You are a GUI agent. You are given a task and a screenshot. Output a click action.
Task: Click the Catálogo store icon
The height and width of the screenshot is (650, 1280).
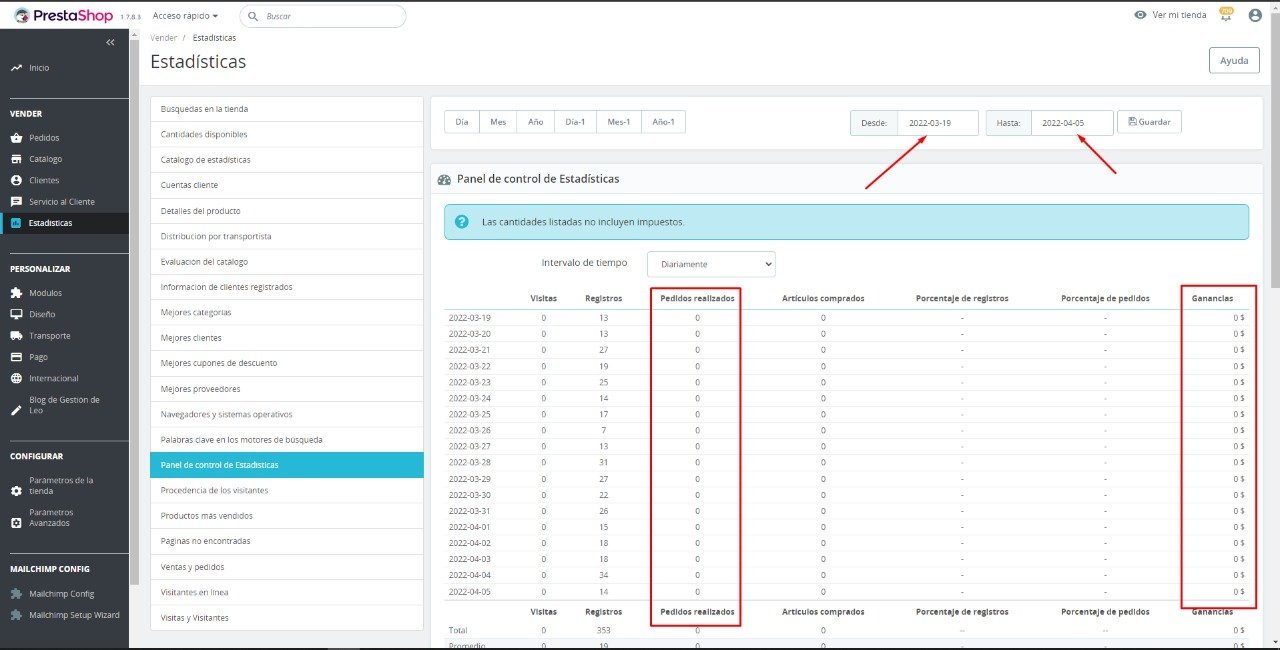(x=16, y=159)
